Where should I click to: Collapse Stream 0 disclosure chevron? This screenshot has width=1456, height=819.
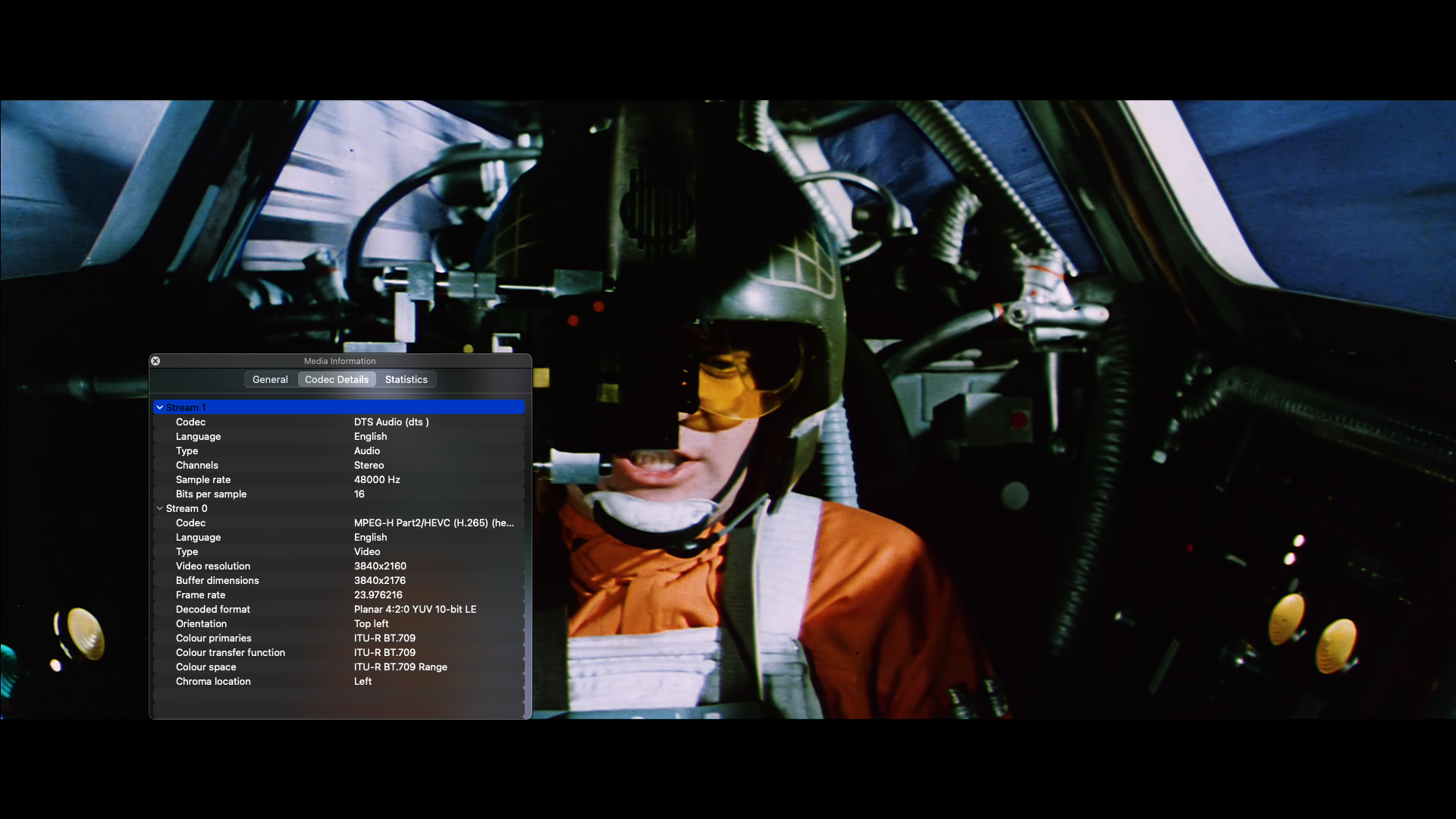tap(159, 508)
